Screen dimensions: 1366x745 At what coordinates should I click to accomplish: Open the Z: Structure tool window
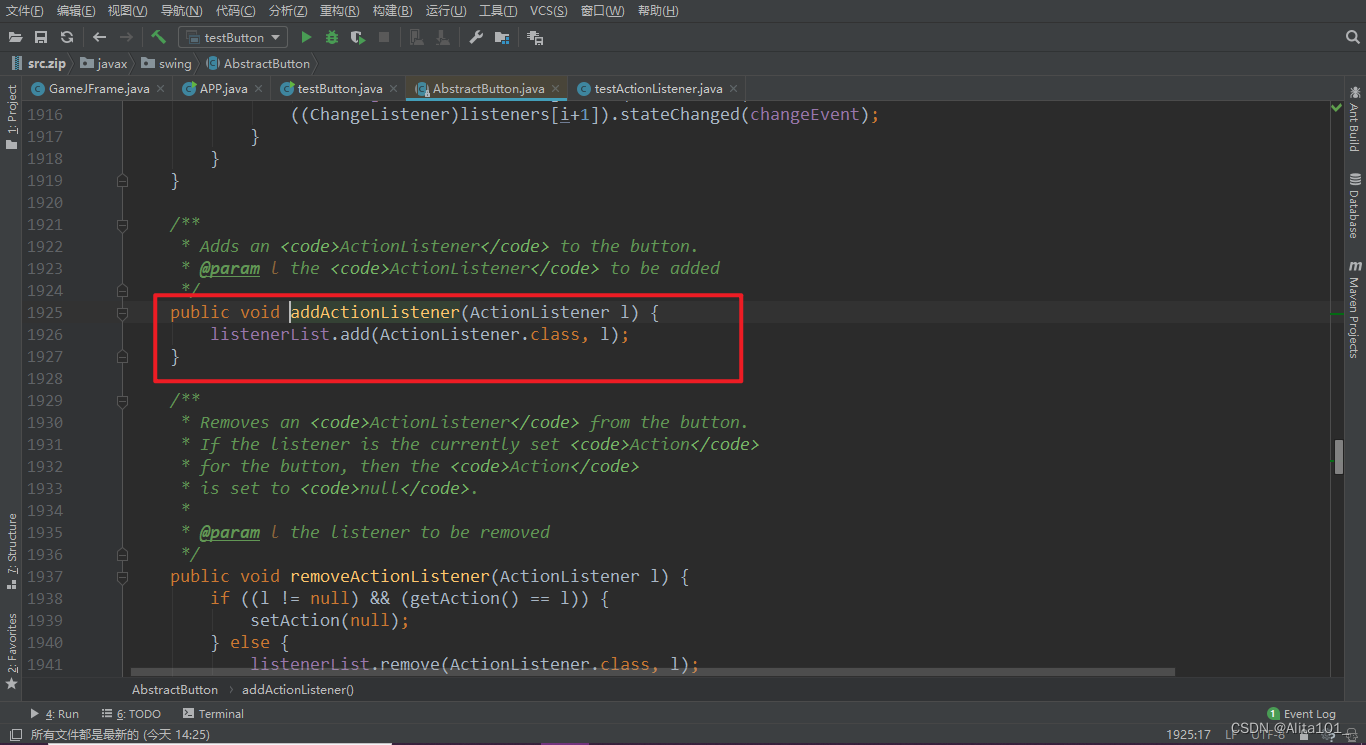click(x=12, y=550)
